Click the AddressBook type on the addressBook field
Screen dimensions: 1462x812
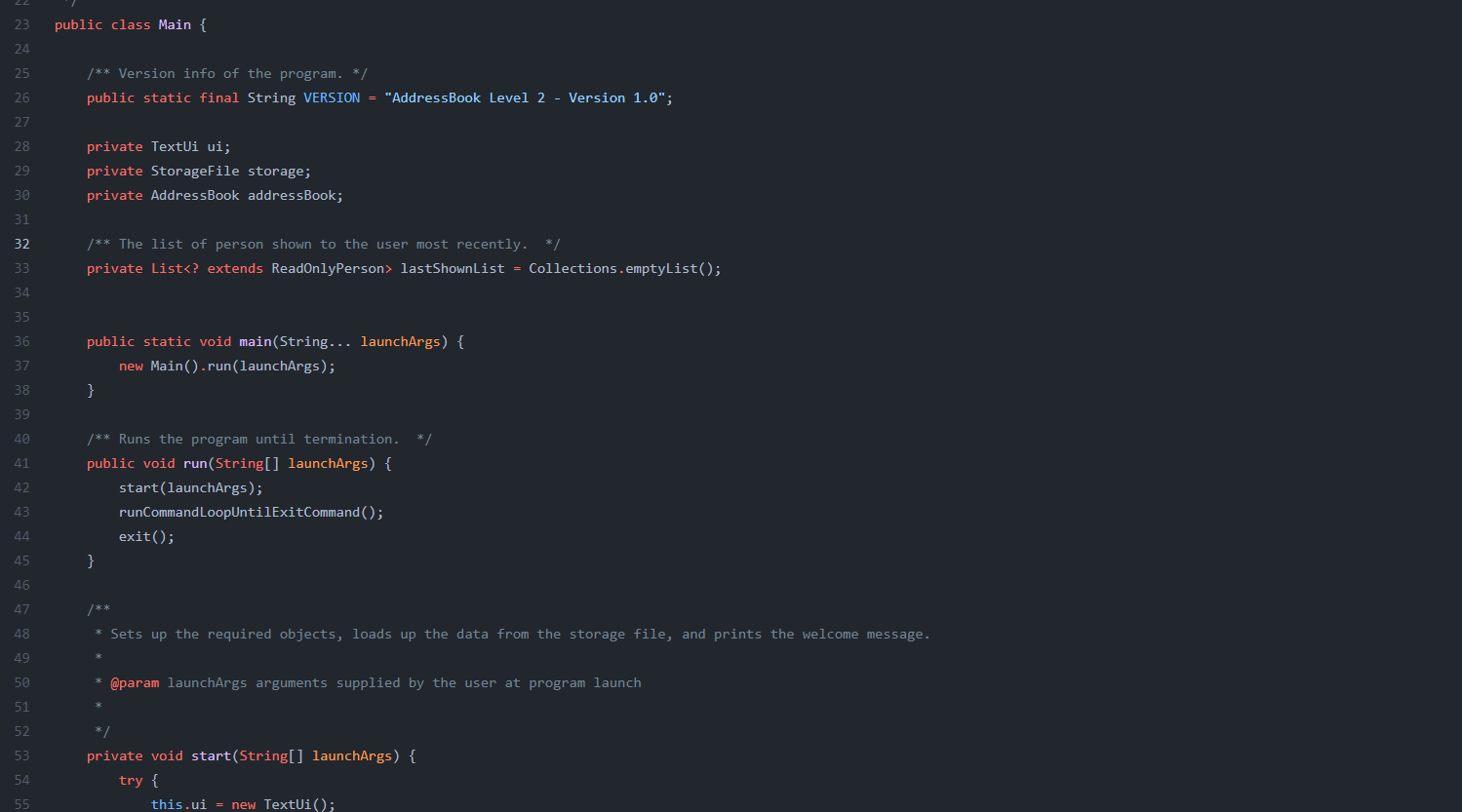point(195,195)
